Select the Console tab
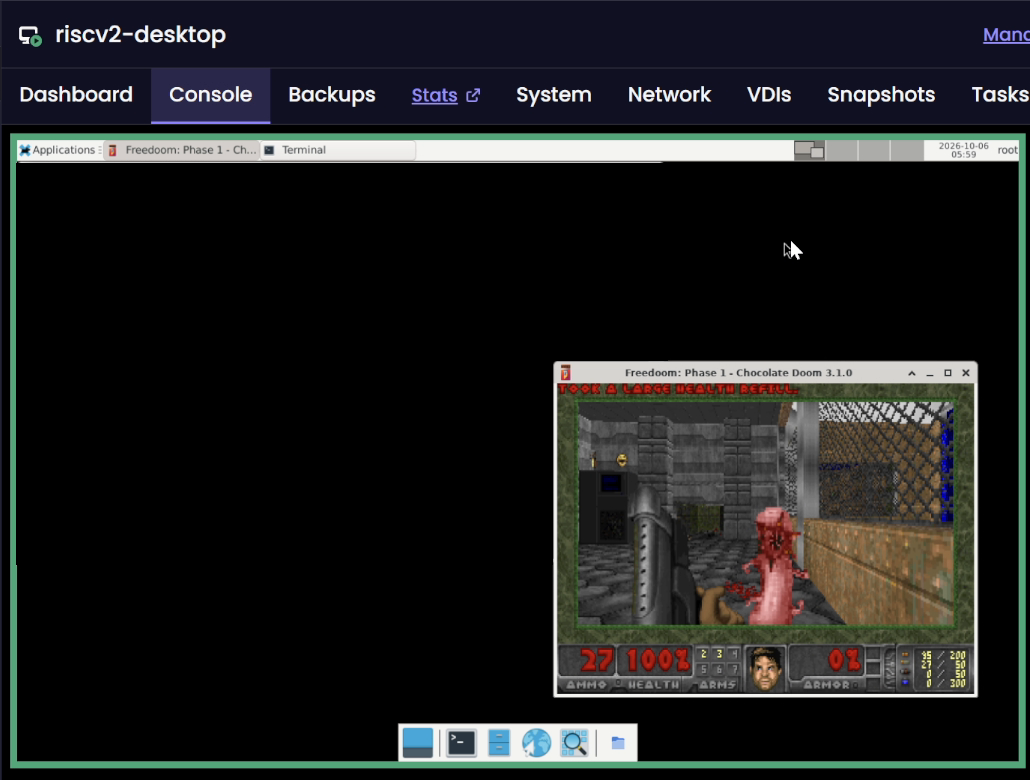The height and width of the screenshot is (780, 1030). pyautogui.click(x=210, y=95)
